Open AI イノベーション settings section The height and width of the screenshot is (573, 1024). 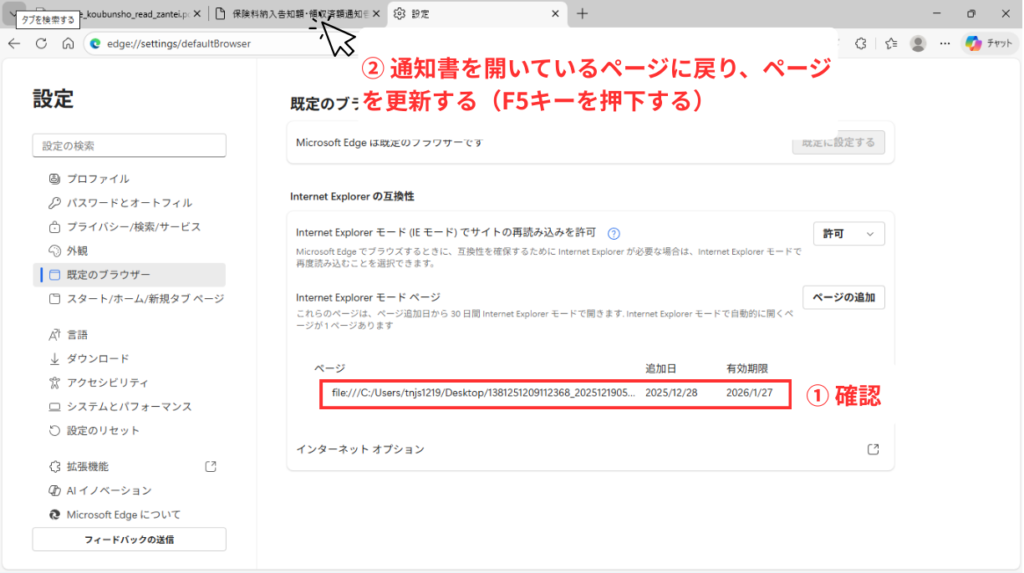pos(129,491)
